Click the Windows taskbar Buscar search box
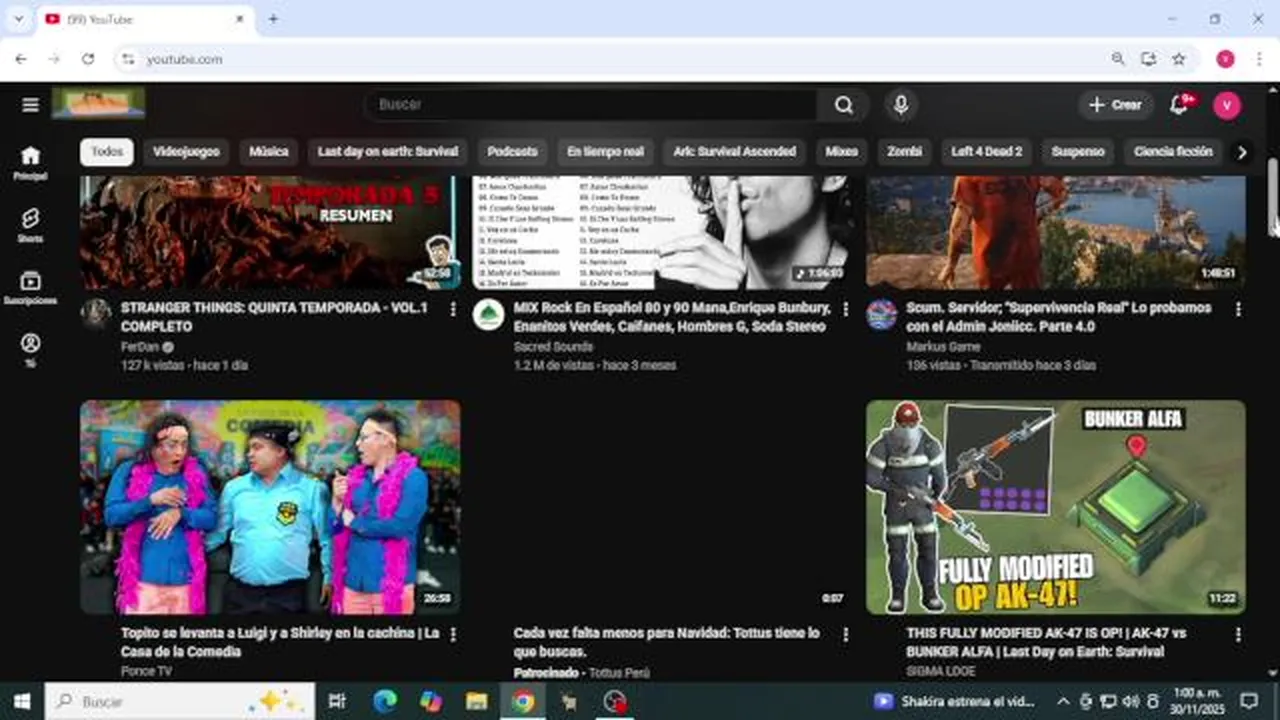 coord(180,702)
